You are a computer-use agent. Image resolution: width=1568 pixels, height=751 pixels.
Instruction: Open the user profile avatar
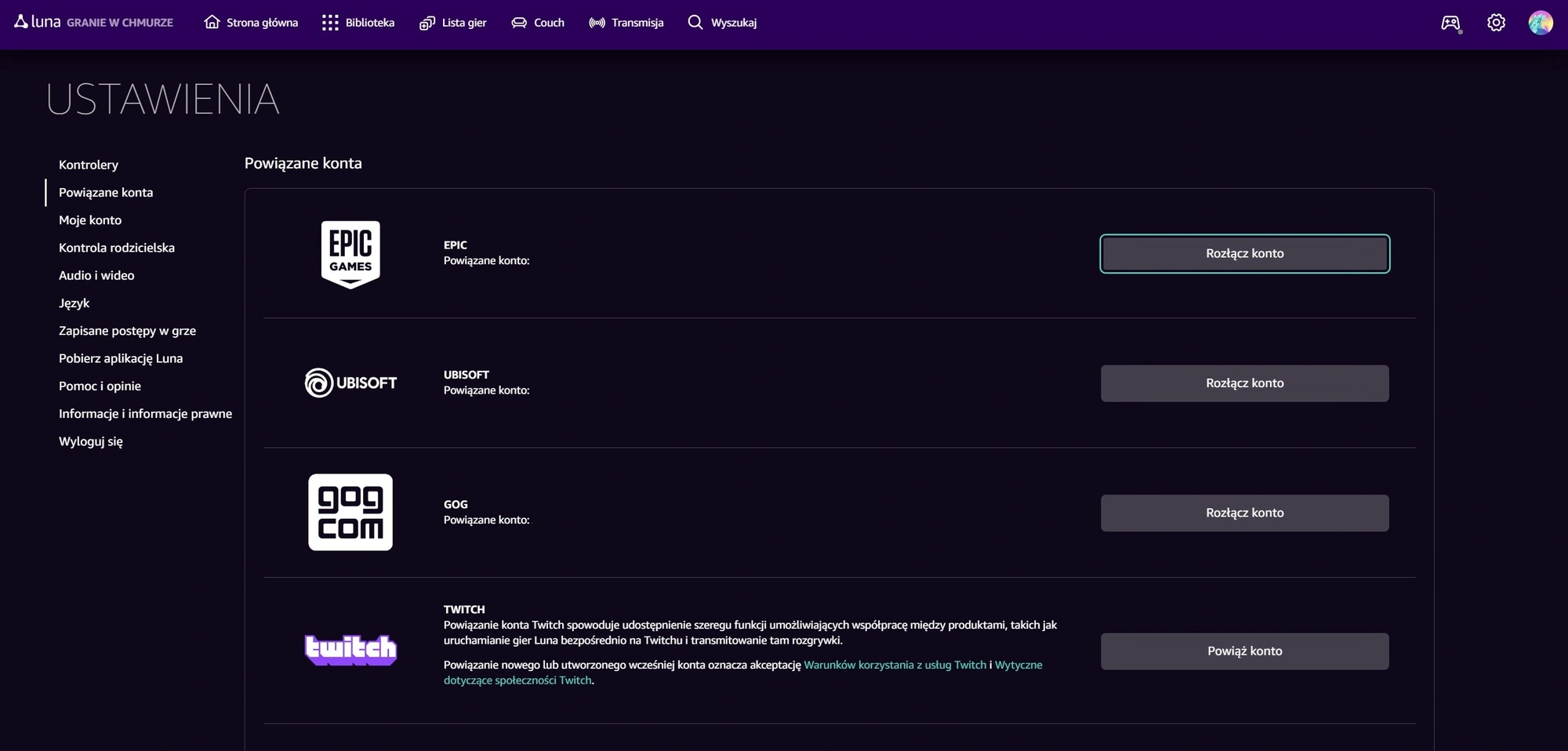pyautogui.click(x=1541, y=23)
